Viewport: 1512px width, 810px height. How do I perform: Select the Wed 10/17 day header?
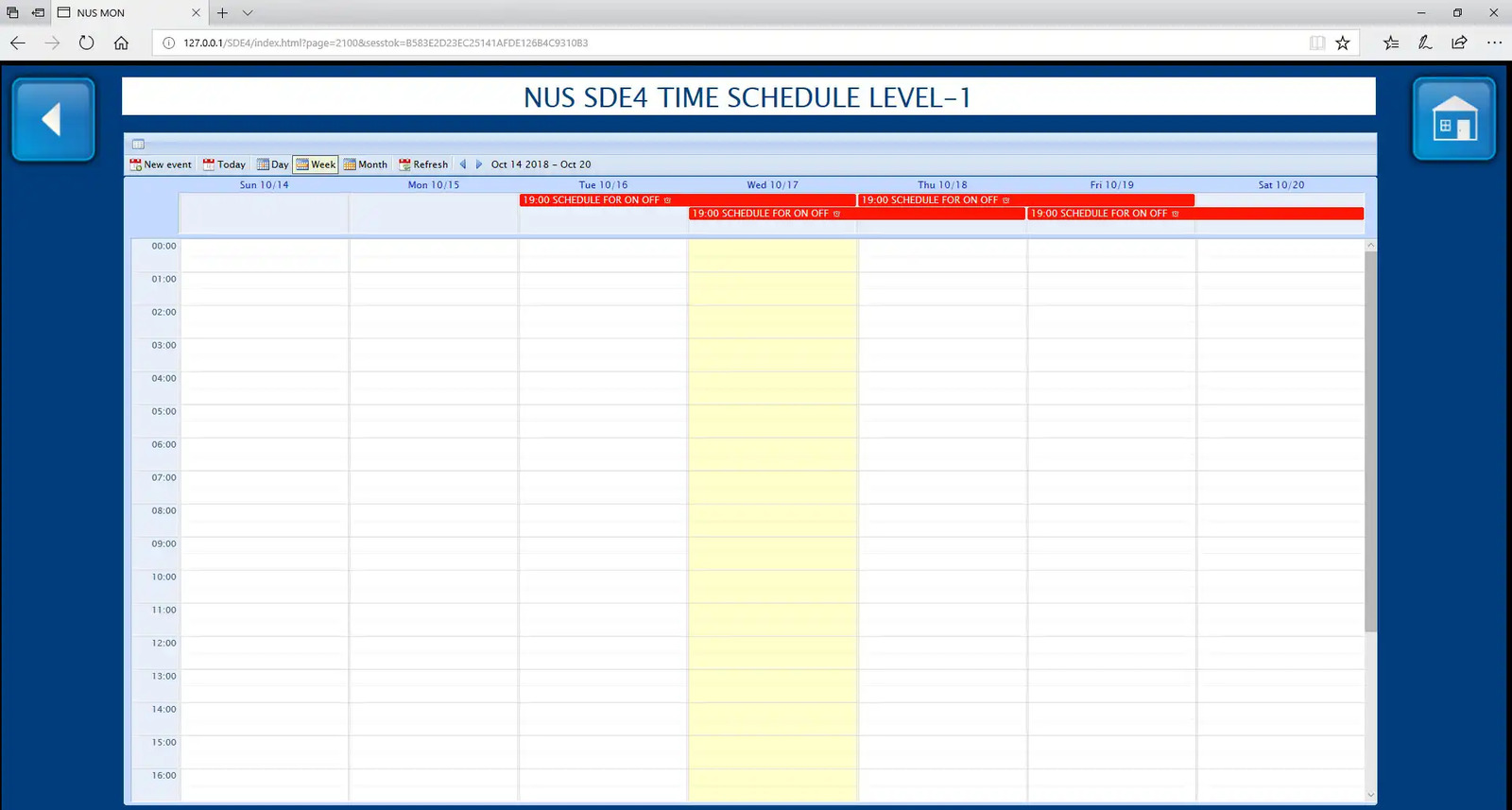[772, 185]
